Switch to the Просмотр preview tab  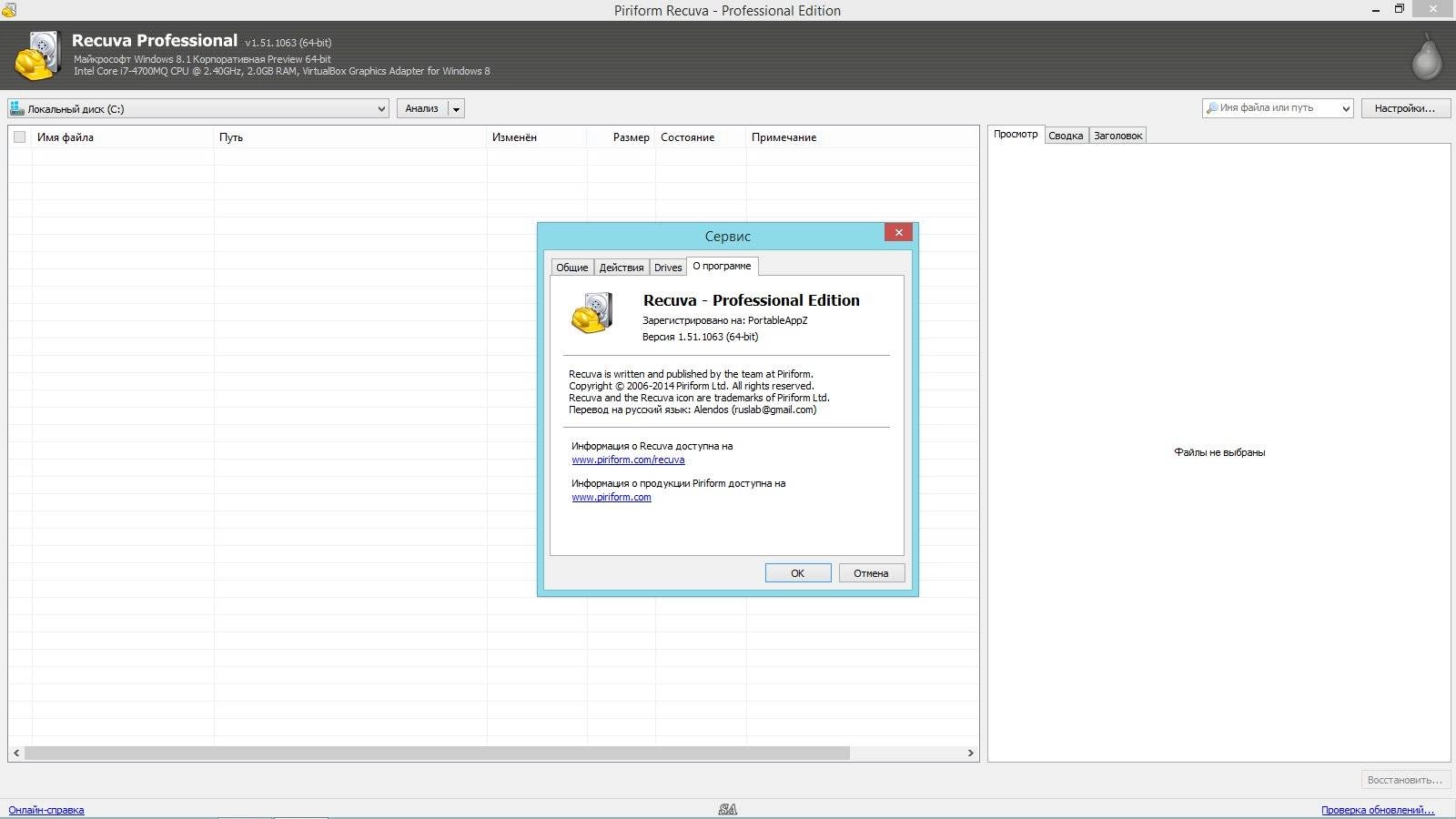[1016, 134]
